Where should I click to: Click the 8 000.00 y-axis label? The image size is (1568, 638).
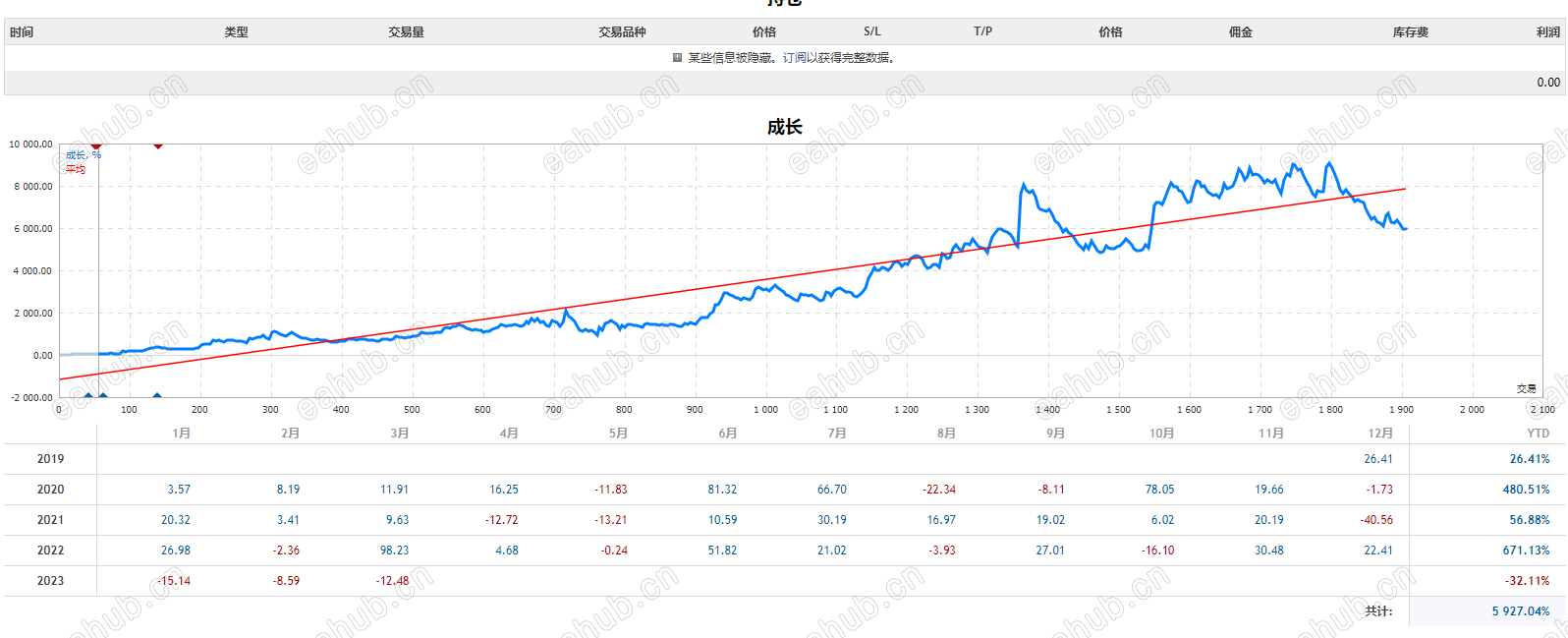(x=32, y=187)
